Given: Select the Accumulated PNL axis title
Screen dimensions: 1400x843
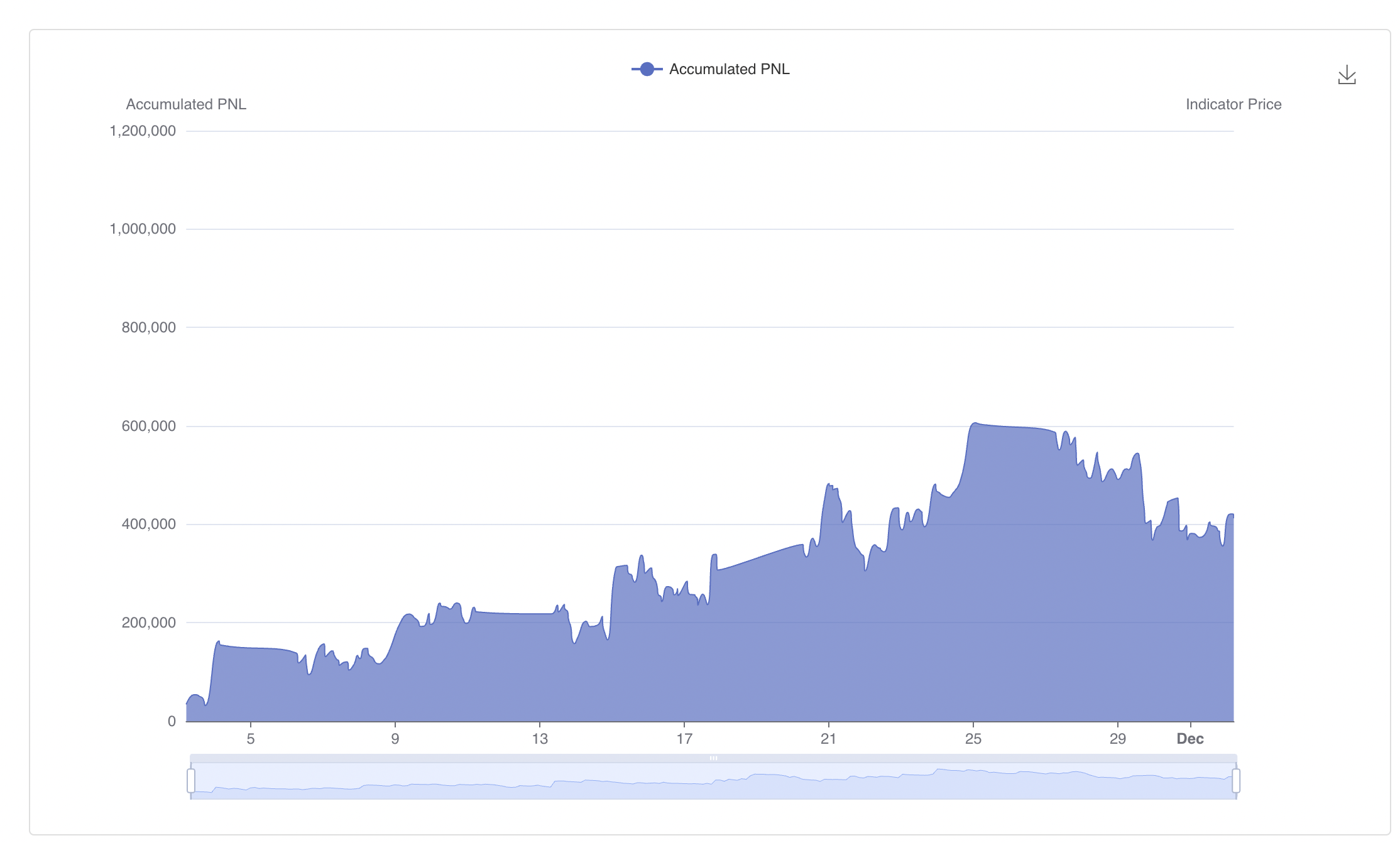Looking at the screenshot, I should [x=186, y=104].
